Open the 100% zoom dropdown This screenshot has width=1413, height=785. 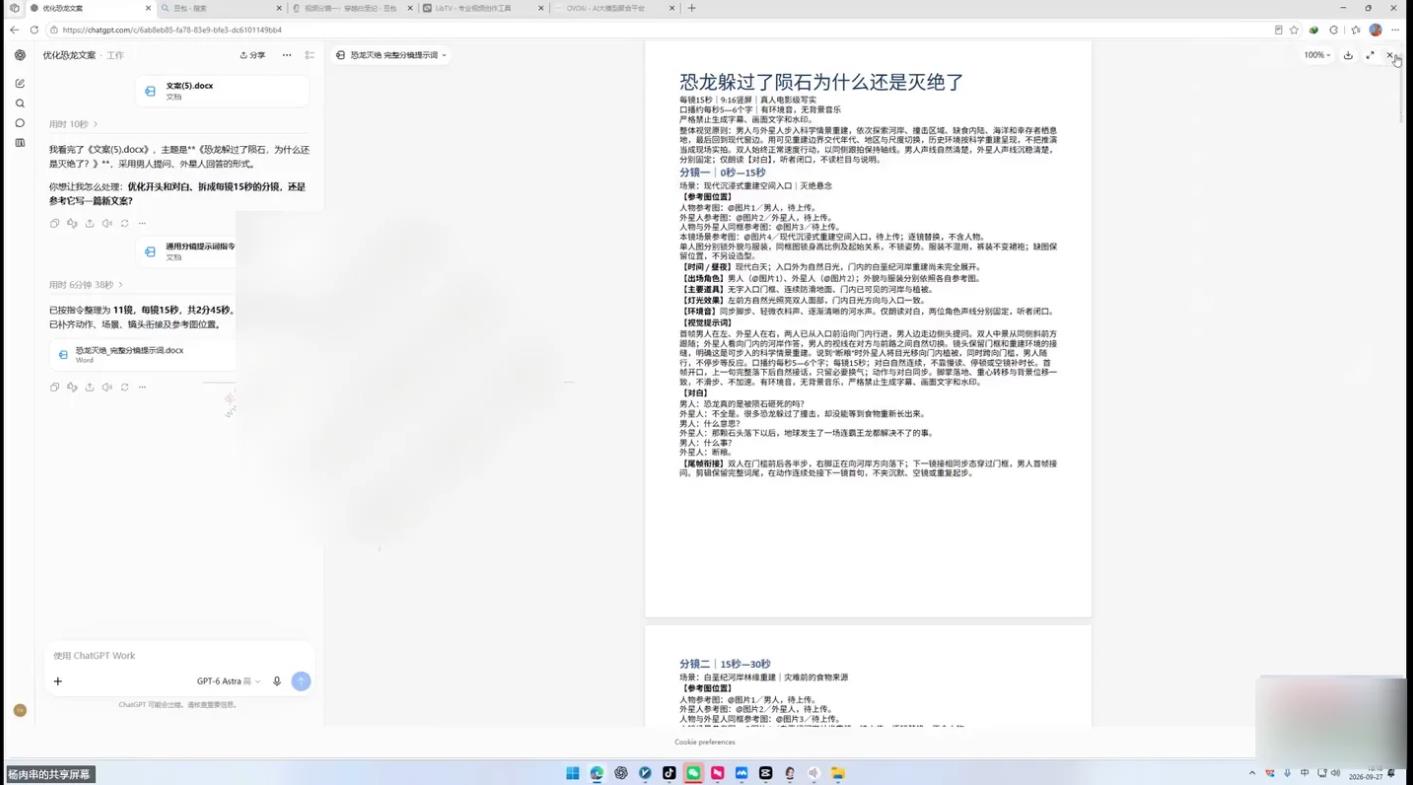[1317, 55]
